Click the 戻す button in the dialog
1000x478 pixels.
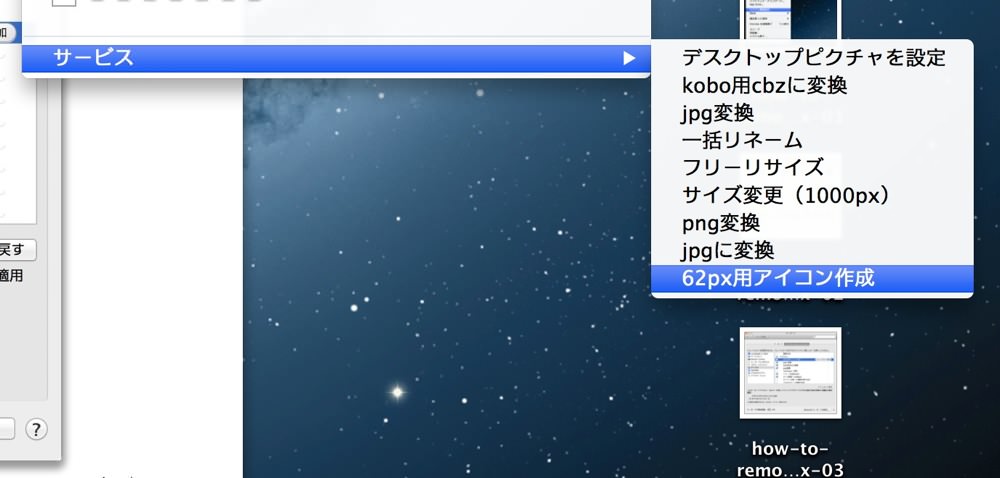(16, 250)
